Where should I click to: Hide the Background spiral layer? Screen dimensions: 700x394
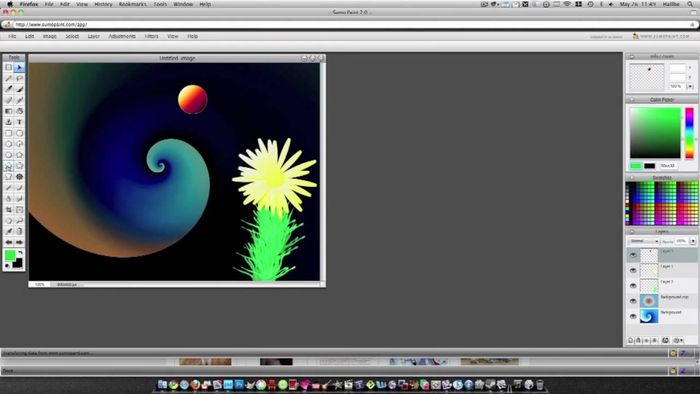pos(633,316)
